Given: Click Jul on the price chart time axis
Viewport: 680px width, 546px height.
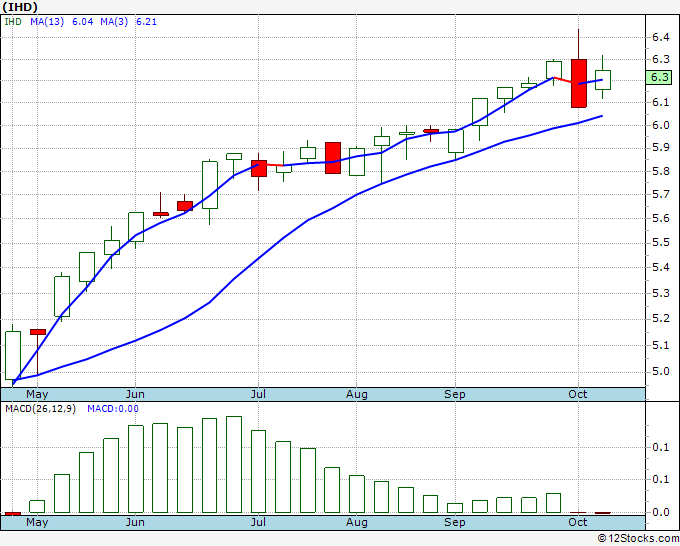Looking at the screenshot, I should pos(258,394).
